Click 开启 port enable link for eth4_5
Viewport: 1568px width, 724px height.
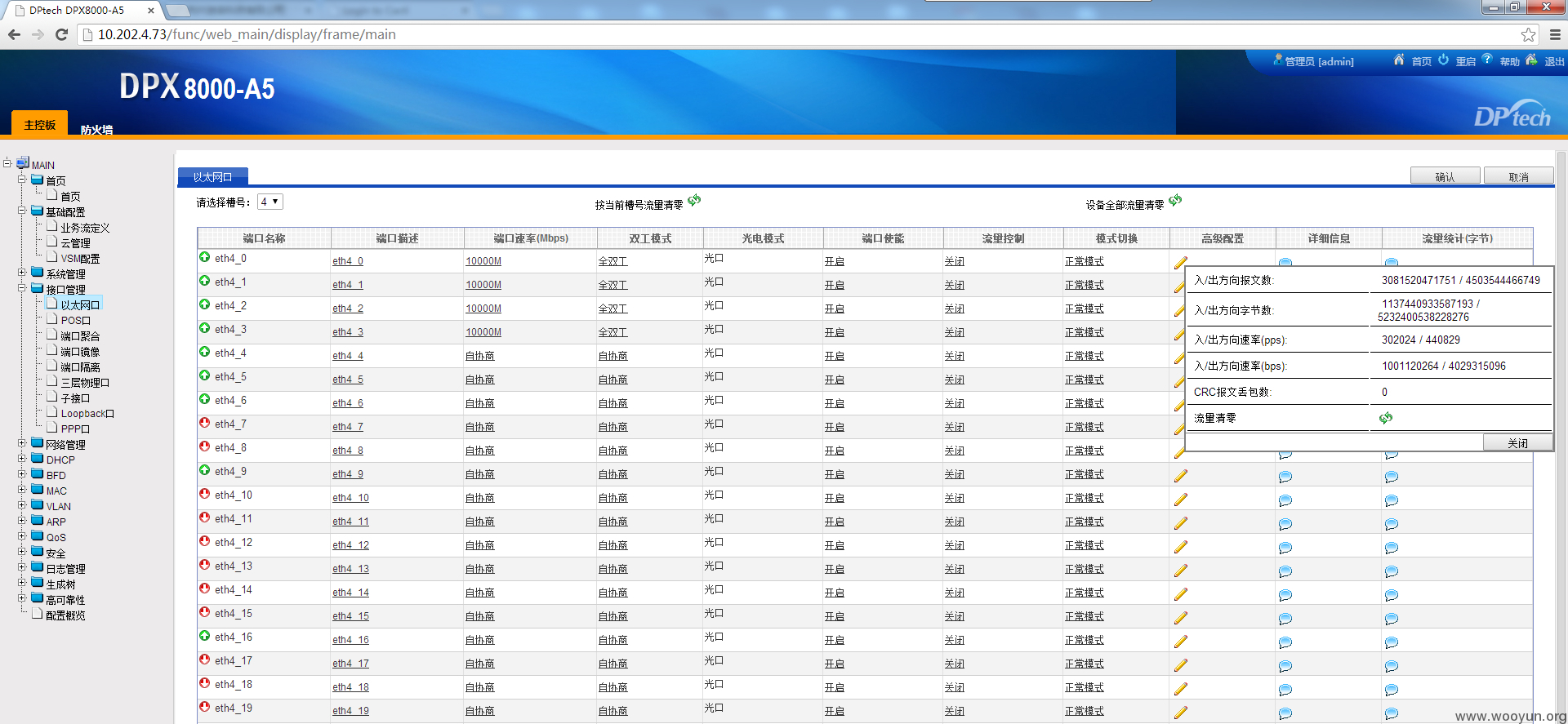click(x=834, y=380)
